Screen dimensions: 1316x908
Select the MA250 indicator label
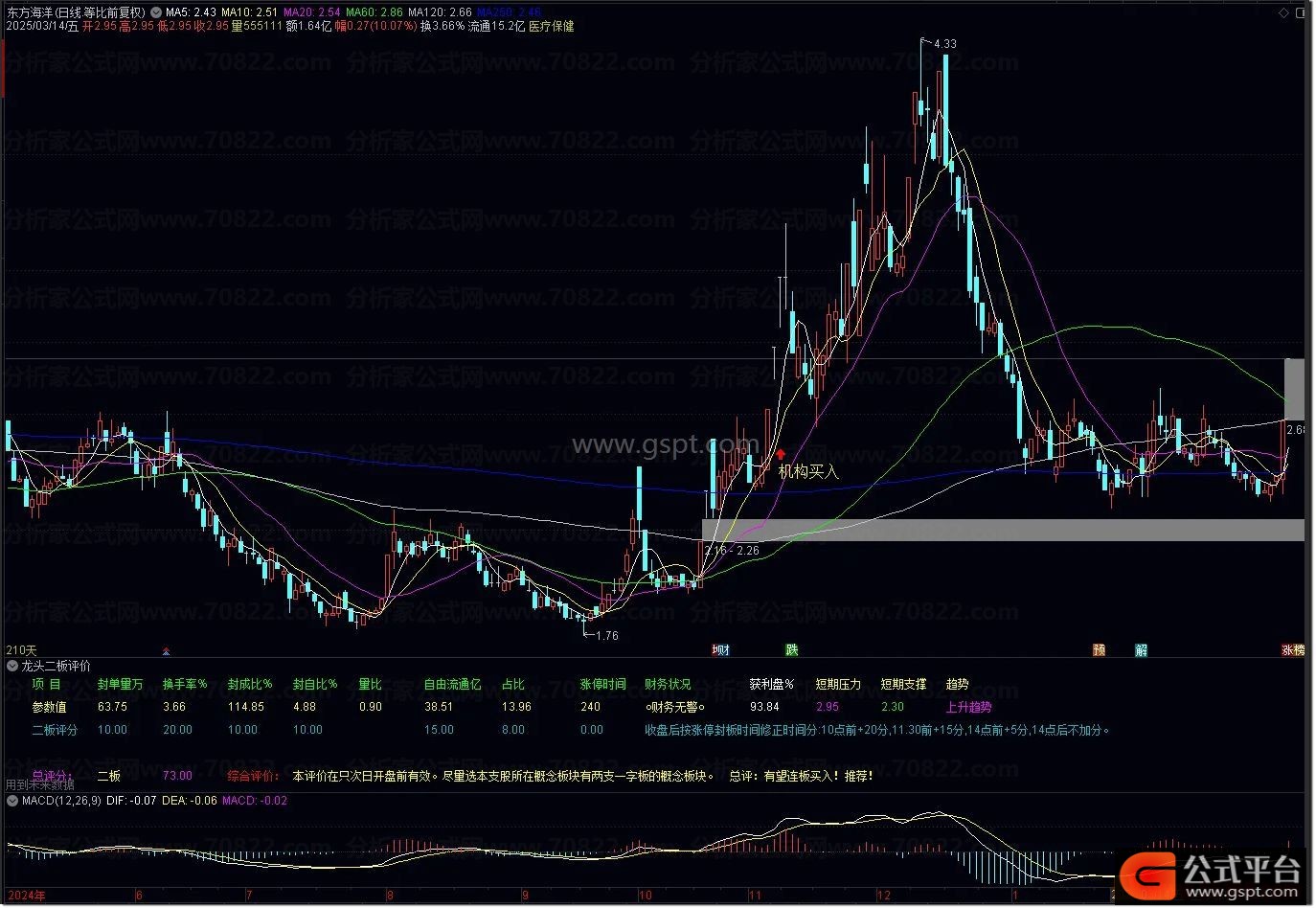[x=509, y=12]
